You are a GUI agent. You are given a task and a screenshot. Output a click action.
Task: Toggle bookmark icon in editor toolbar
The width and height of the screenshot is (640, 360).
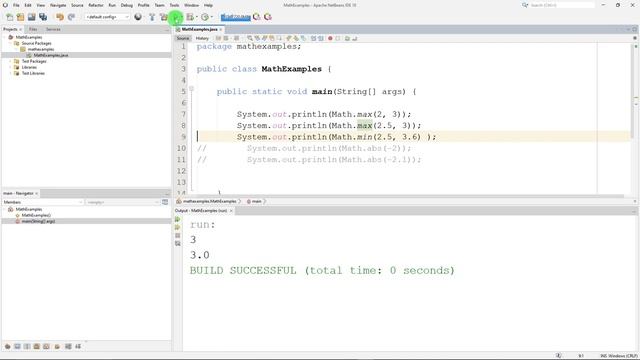tap(302, 38)
